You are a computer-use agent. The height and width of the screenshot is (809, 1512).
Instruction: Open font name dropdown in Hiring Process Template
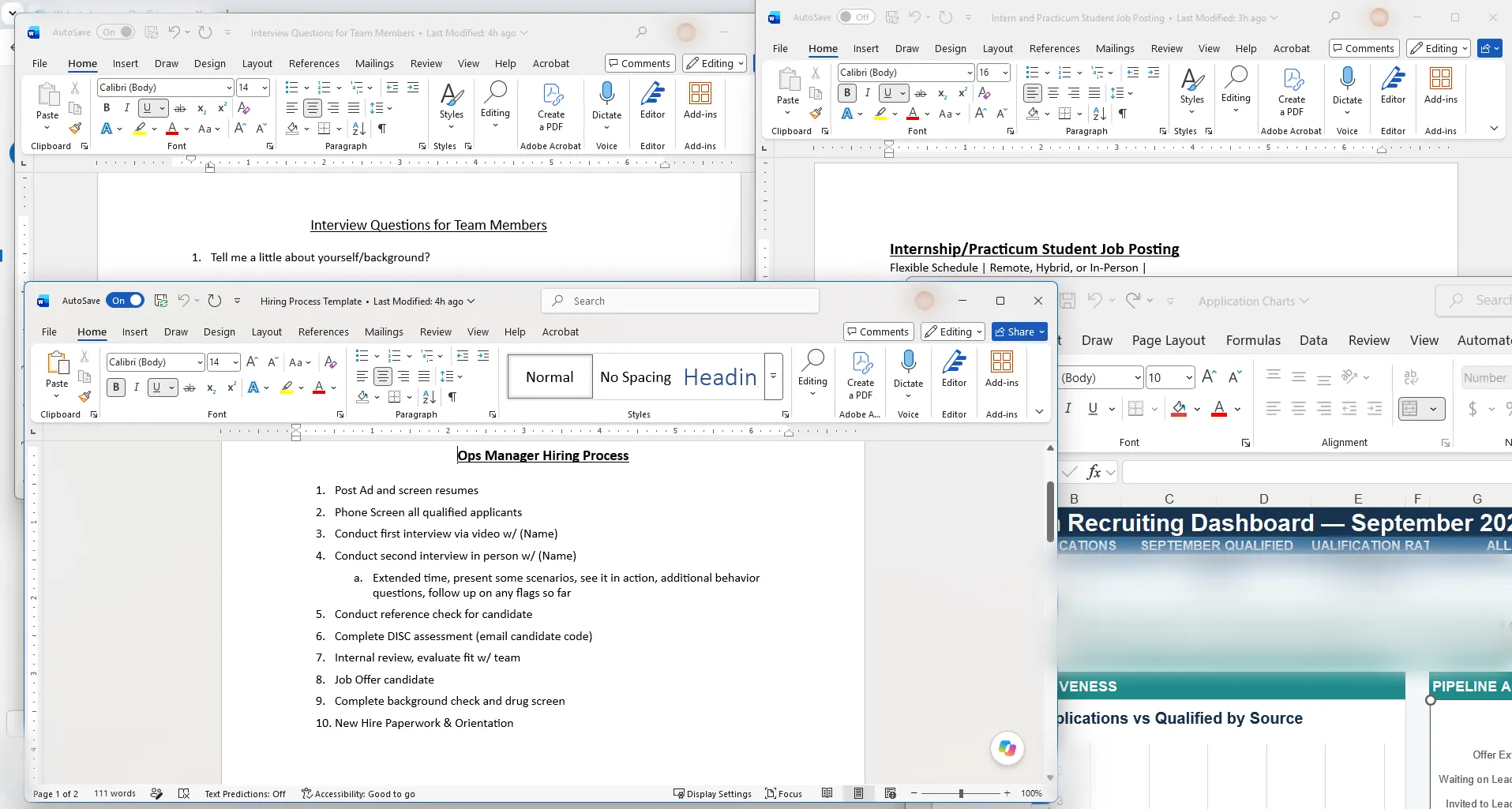pos(199,362)
